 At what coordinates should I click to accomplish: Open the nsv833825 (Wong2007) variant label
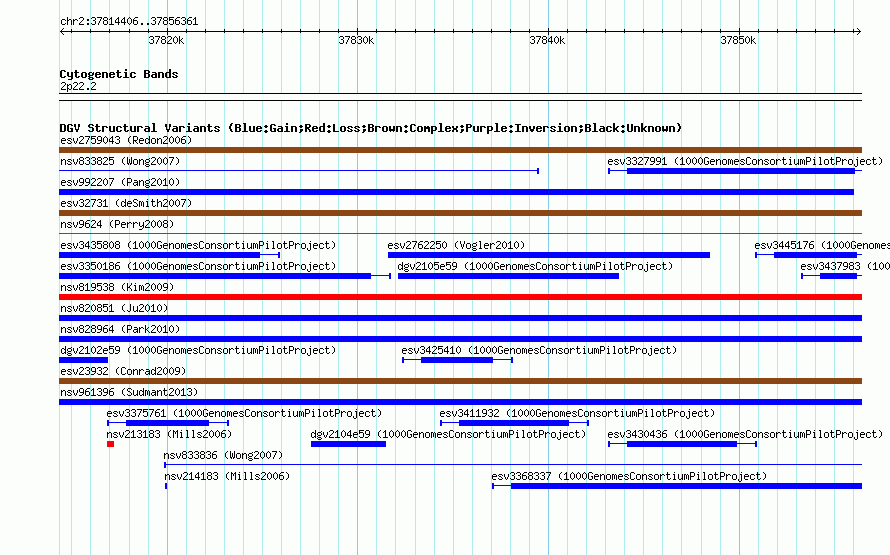pos(120,161)
